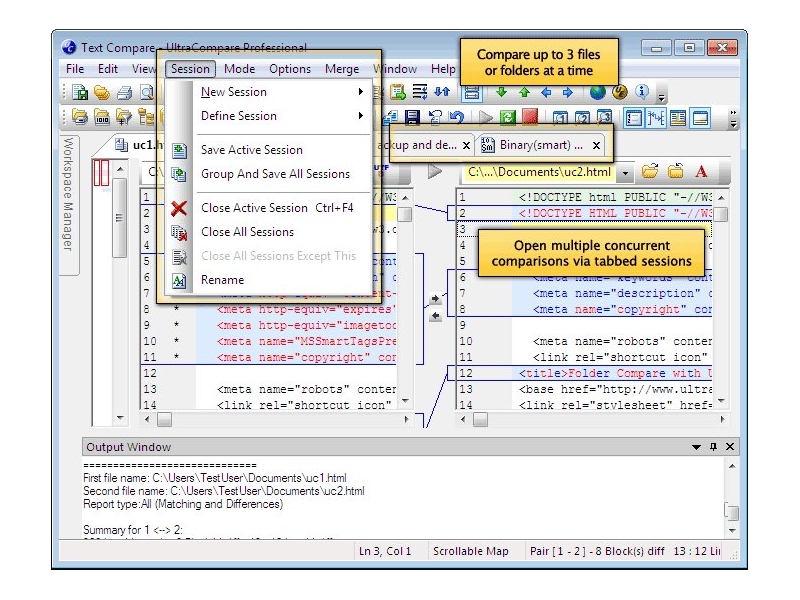Click the document-with-floppy save icon in the top toolbar
The height and width of the screenshot is (600, 800).
80,92
